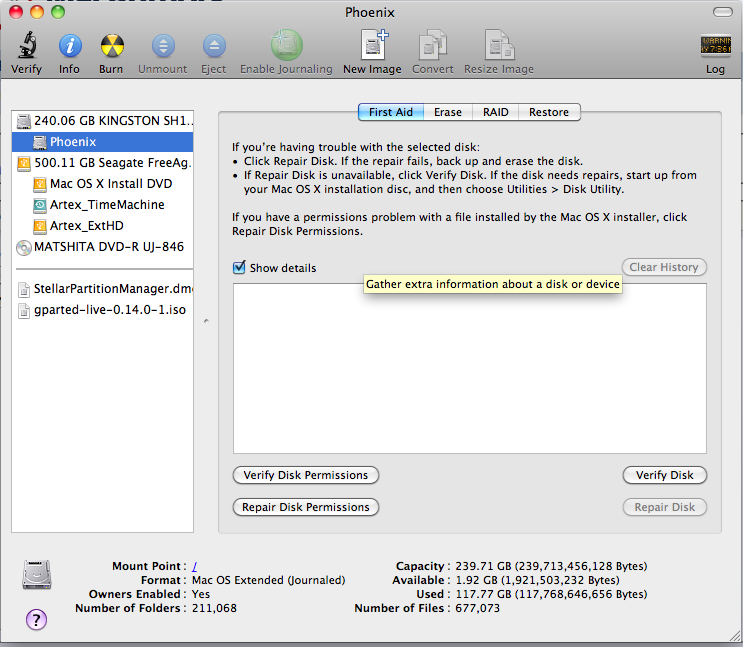Click the Artex_ExtHD volume icon
The image size is (743, 647).
(x=40, y=226)
